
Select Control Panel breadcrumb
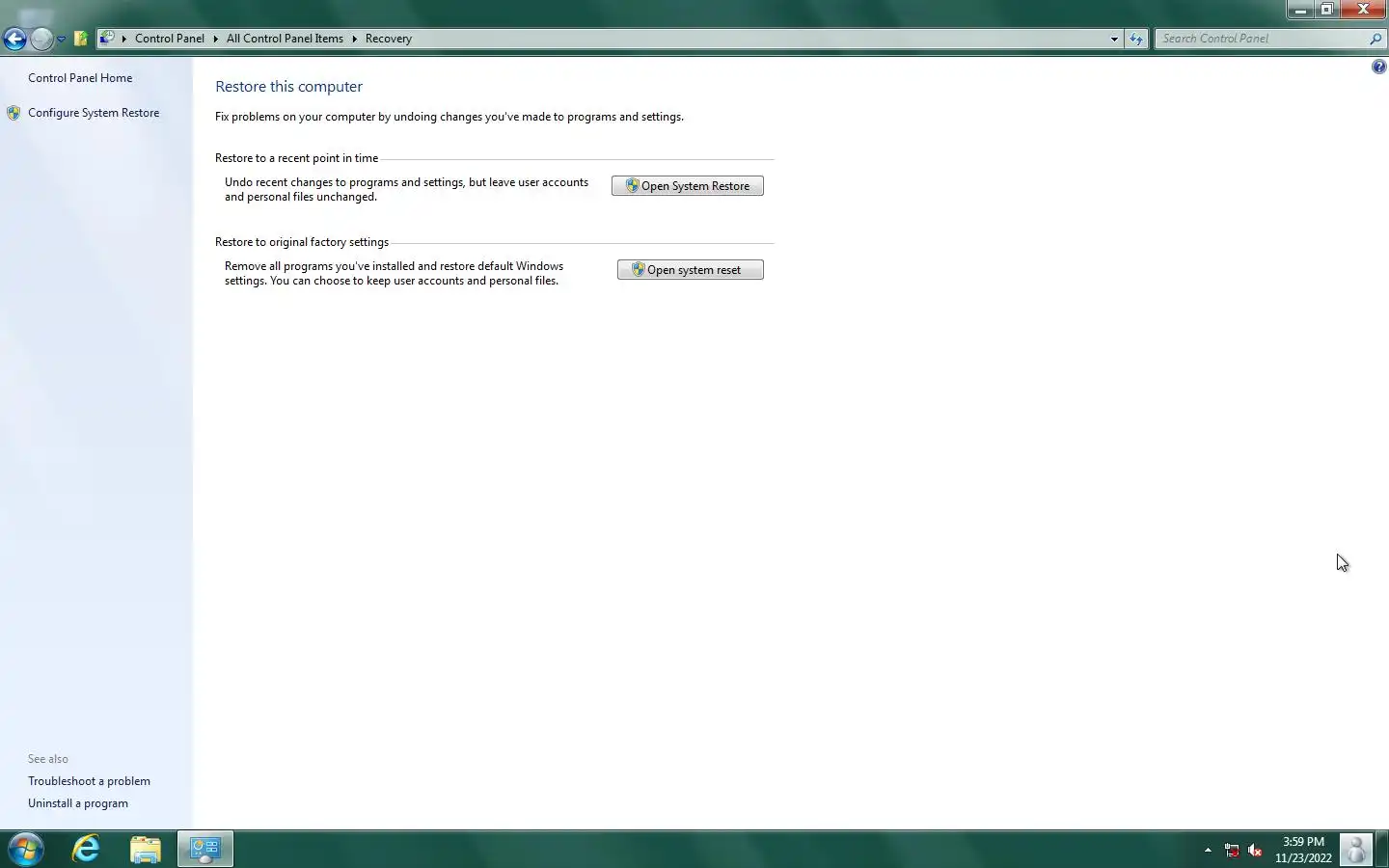[x=170, y=39]
